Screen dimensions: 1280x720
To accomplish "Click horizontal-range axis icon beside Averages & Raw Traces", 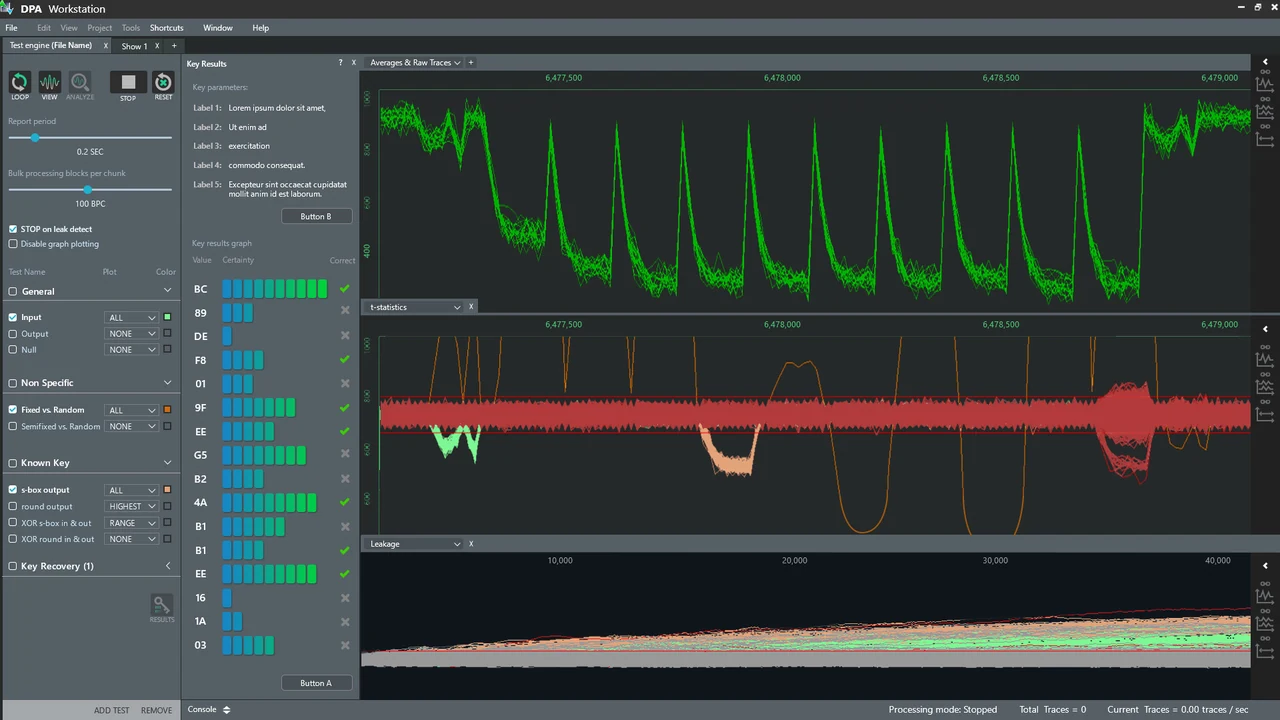I will (1265, 140).
